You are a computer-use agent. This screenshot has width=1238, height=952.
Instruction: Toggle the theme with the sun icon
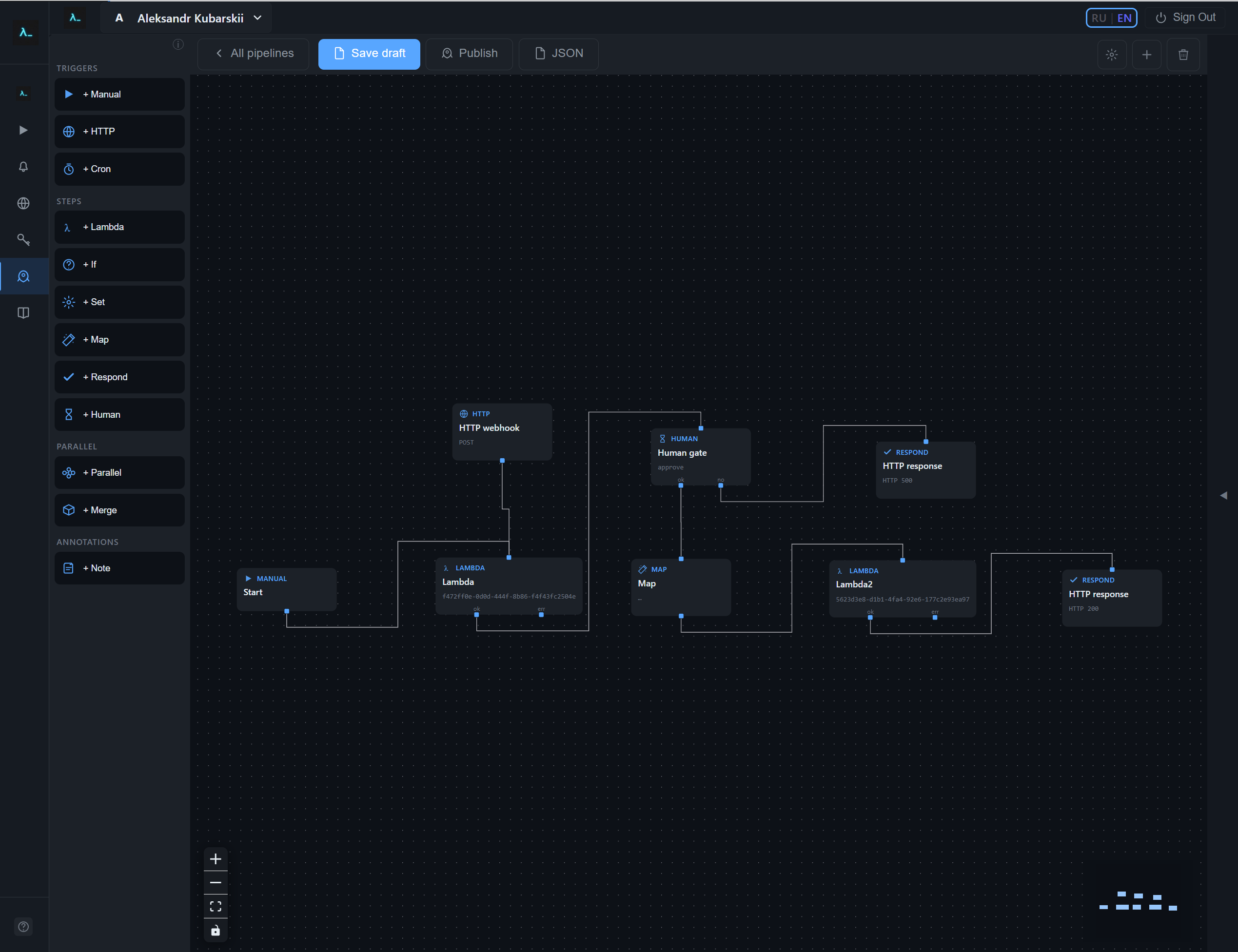coord(1112,55)
